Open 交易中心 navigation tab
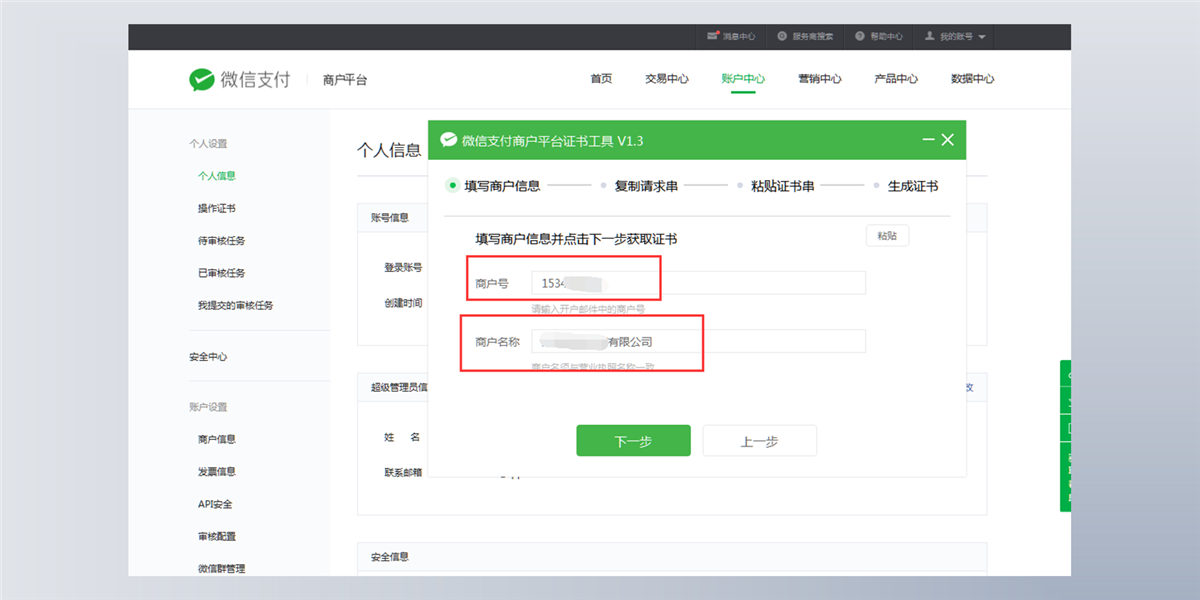The width and height of the screenshot is (1200, 600). click(x=666, y=79)
